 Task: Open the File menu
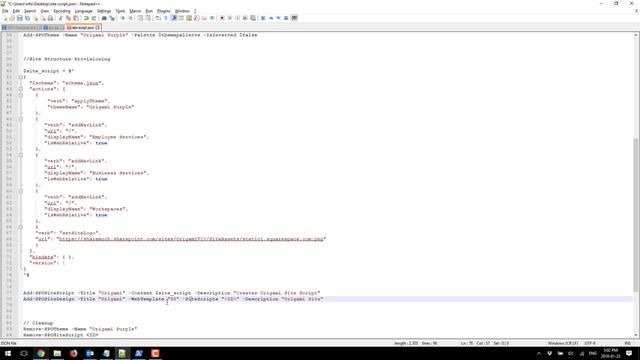[x=5, y=11]
